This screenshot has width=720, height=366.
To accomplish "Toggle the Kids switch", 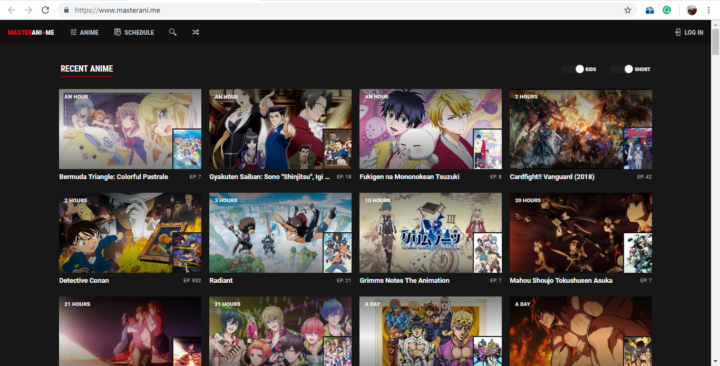I will (x=574, y=69).
